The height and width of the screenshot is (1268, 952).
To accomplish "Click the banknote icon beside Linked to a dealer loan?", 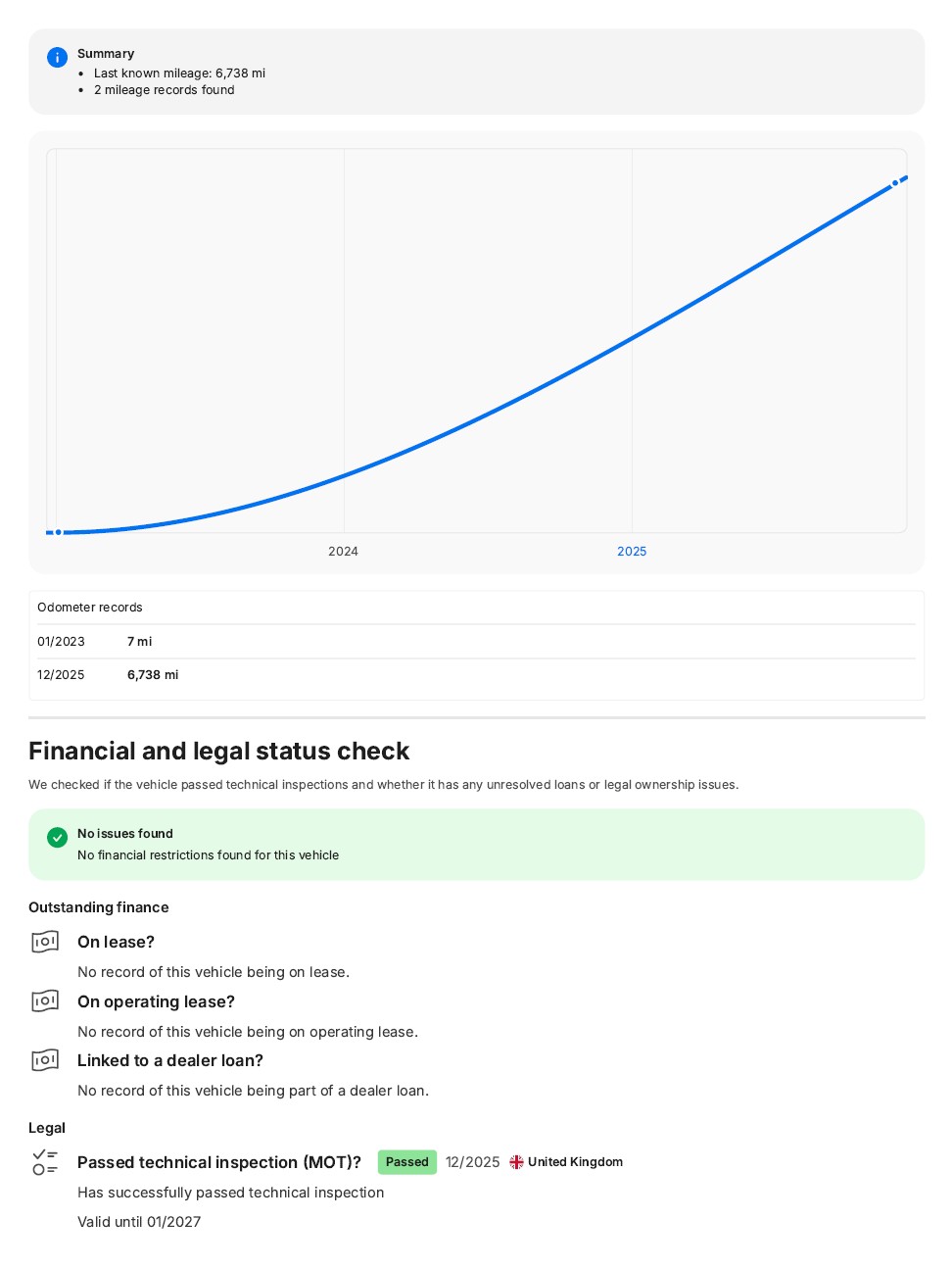I will pyautogui.click(x=45, y=1060).
